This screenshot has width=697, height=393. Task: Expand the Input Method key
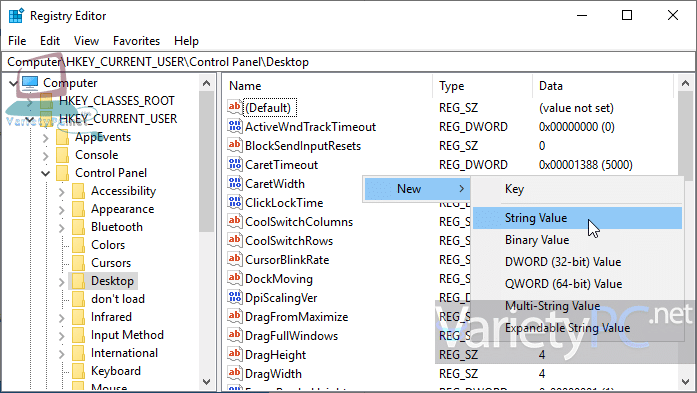tap(61, 336)
